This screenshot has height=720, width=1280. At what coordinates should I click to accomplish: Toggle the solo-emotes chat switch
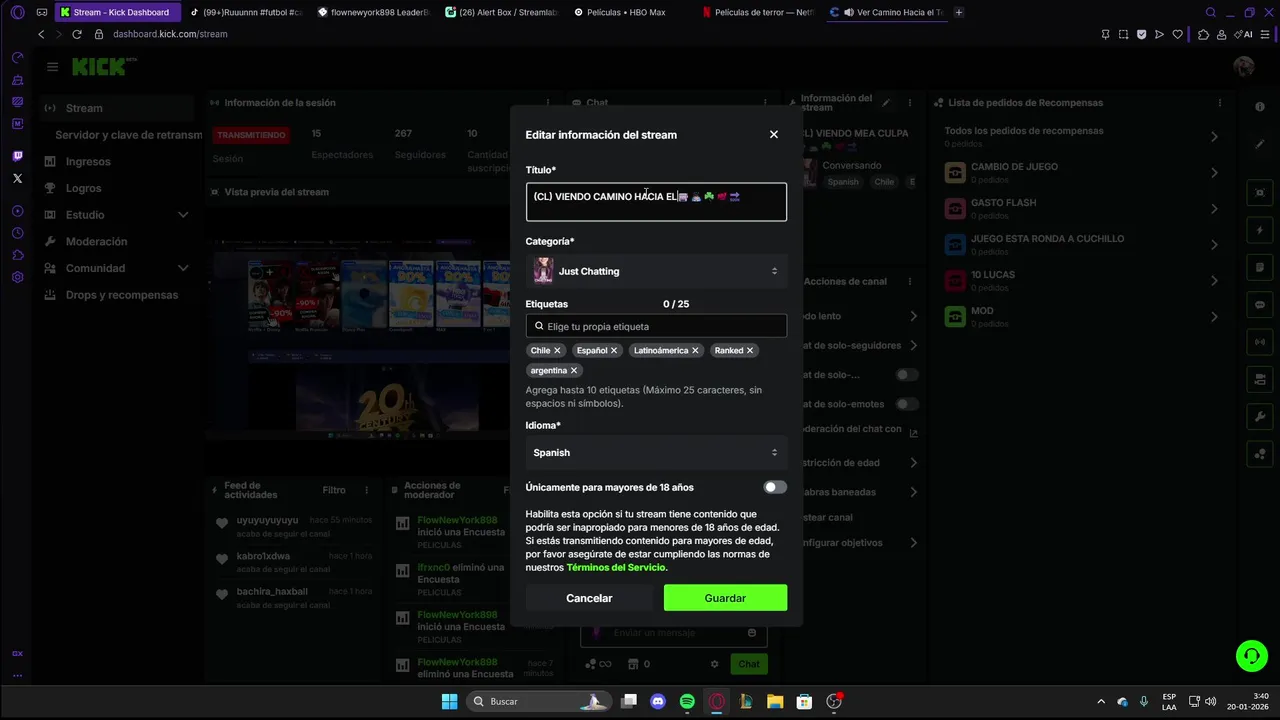click(907, 404)
